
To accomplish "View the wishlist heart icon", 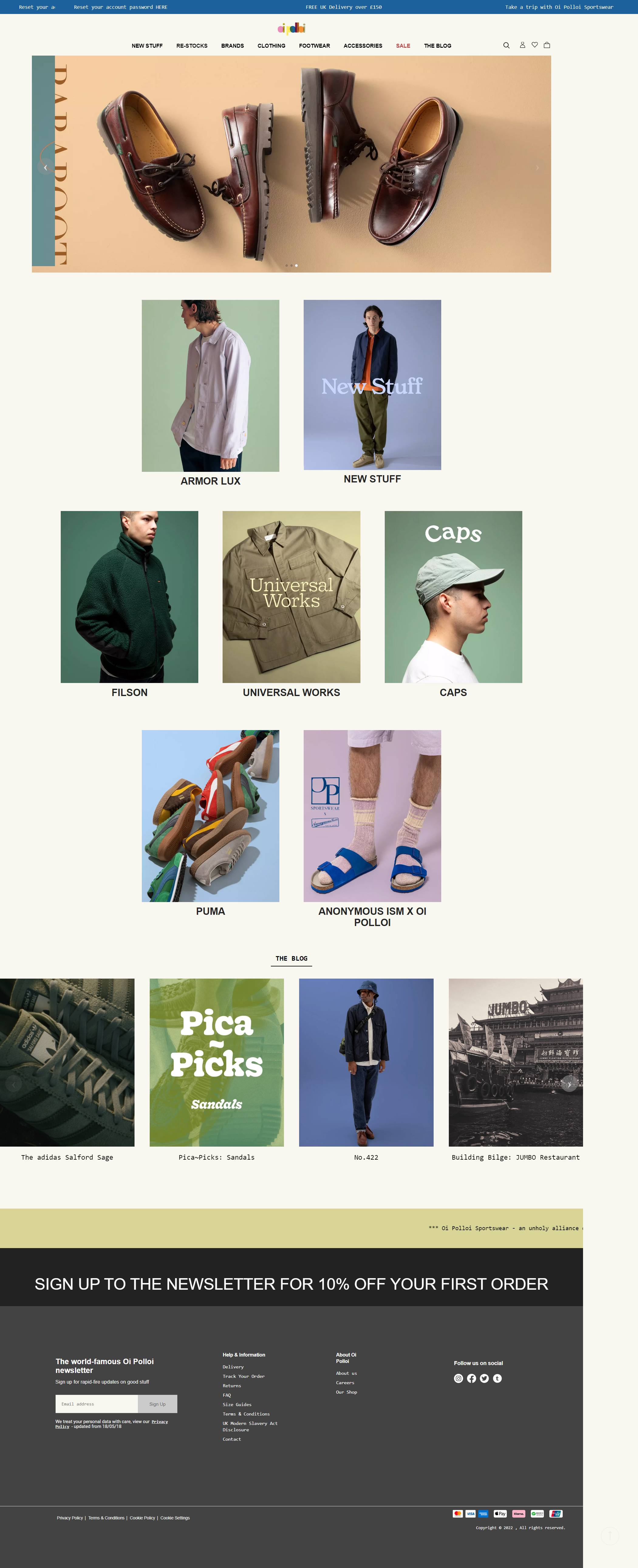I will pos(535,44).
